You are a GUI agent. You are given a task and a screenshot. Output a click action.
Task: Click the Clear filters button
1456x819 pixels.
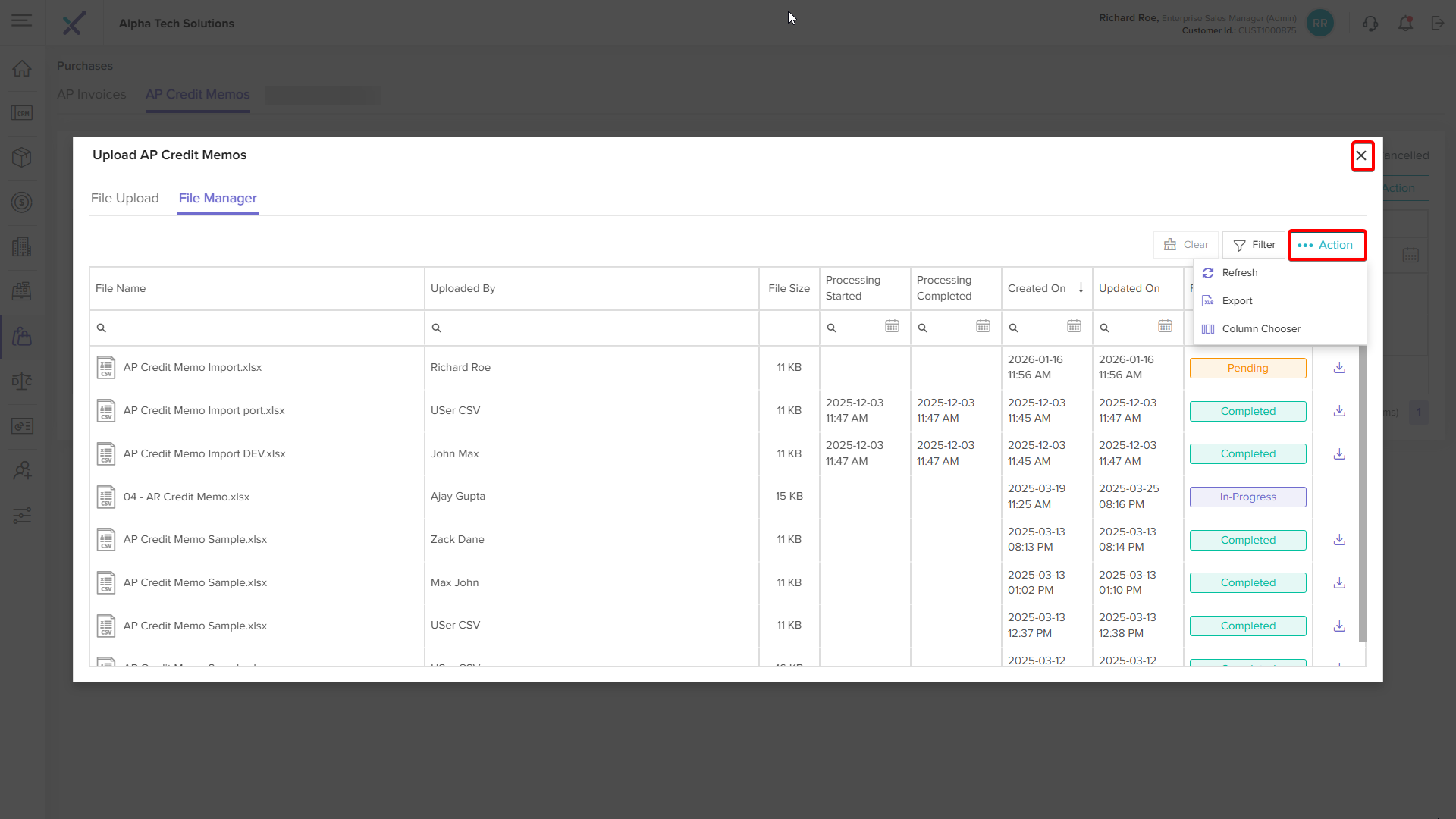(x=1186, y=245)
